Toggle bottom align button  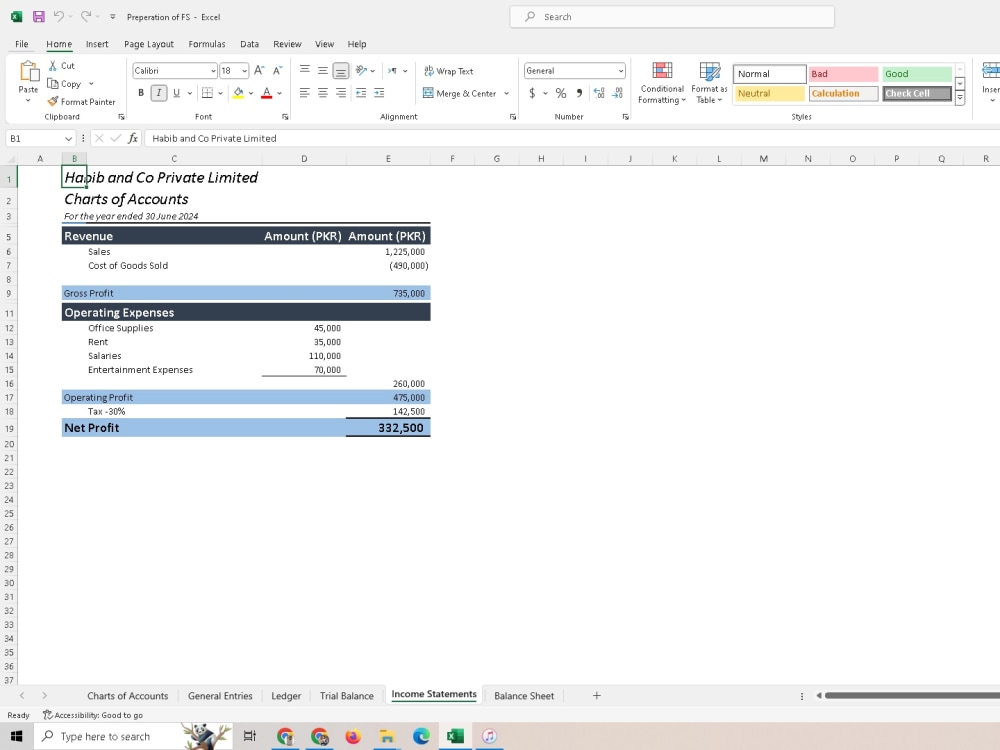pyautogui.click(x=341, y=70)
